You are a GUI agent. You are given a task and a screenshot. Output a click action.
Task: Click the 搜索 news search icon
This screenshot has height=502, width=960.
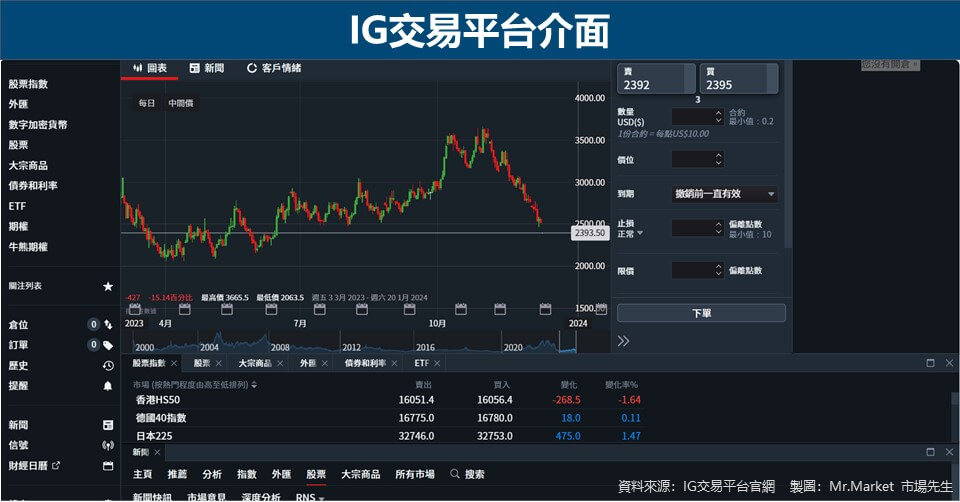click(x=454, y=474)
